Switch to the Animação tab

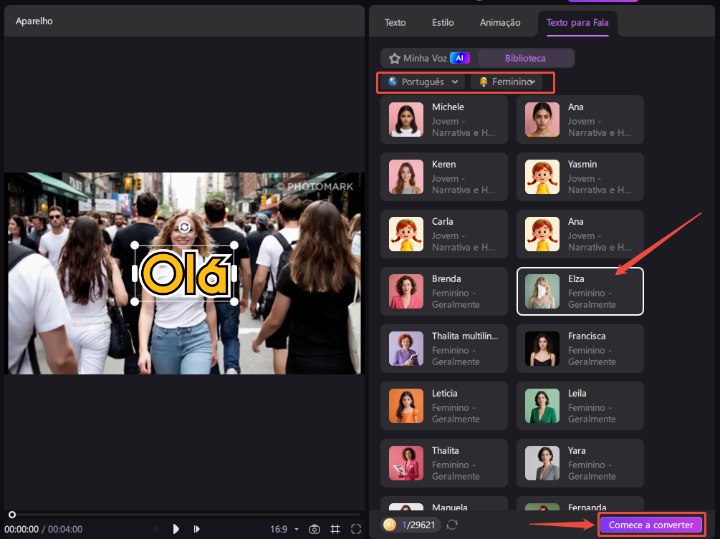[x=500, y=22]
